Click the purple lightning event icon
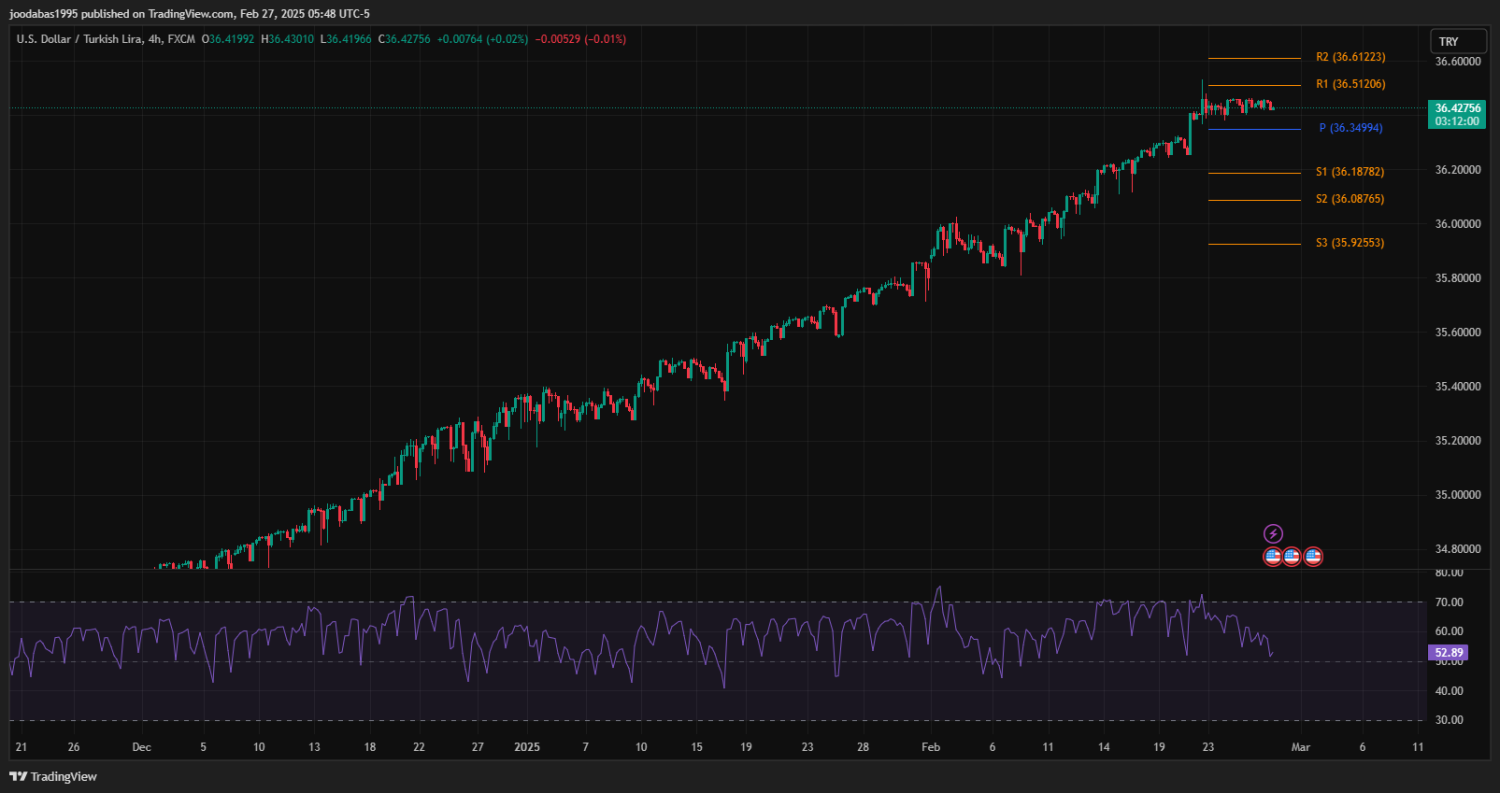Screen dimensions: 1500x793 [1273, 534]
